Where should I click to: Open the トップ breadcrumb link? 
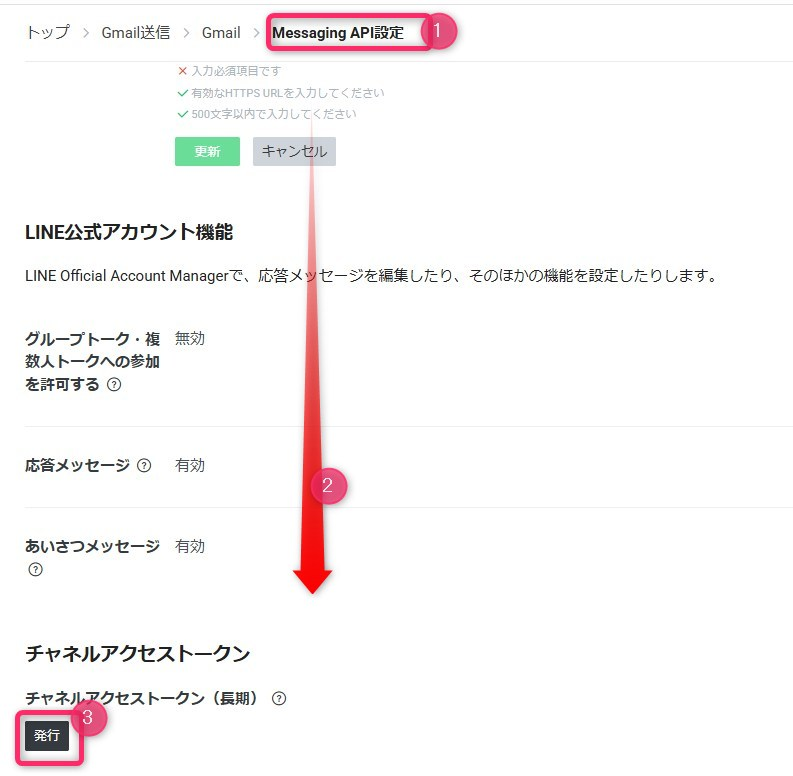click(48, 32)
